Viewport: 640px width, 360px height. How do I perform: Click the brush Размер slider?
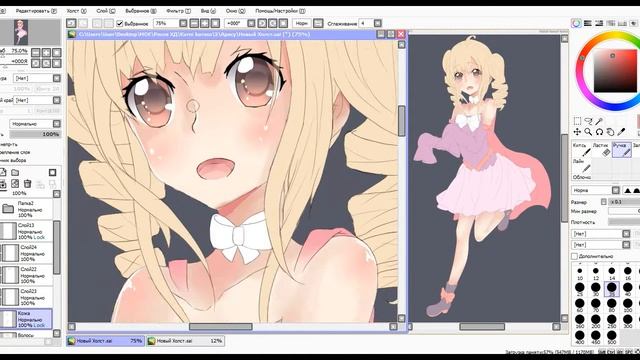coord(624,202)
